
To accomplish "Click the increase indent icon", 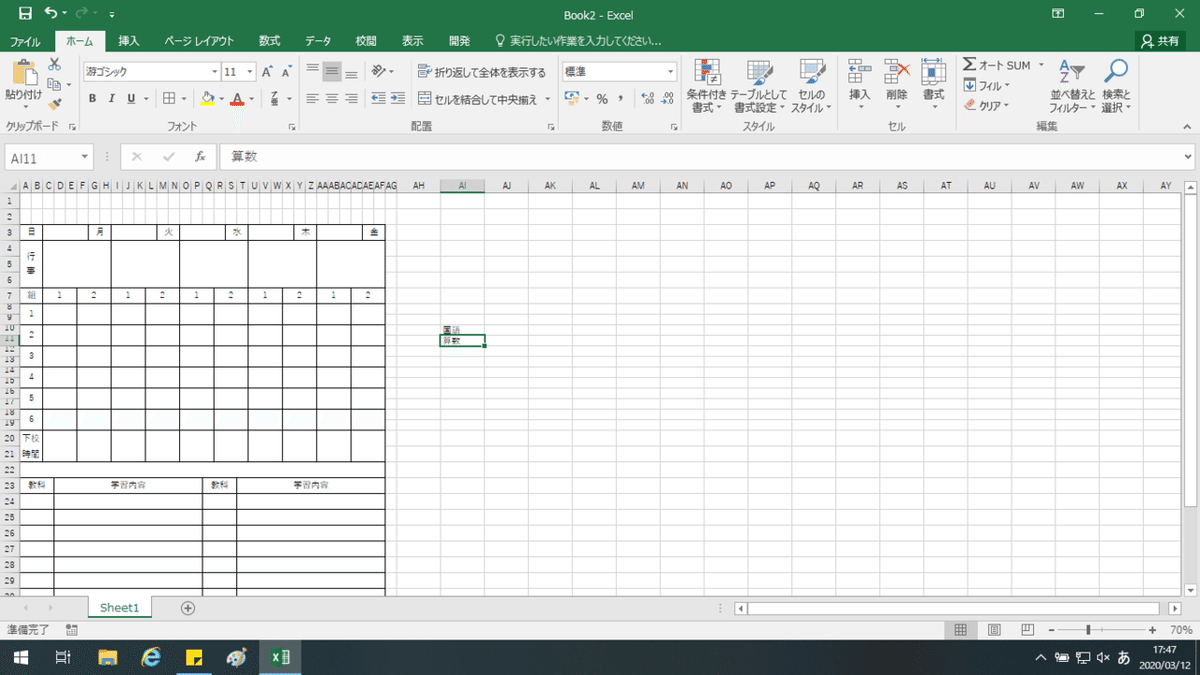I will (x=398, y=98).
